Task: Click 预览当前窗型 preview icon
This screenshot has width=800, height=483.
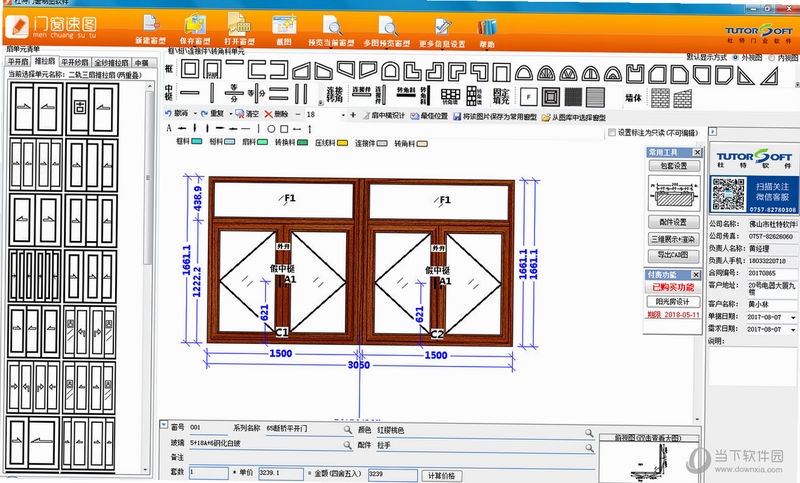Action: [x=332, y=26]
